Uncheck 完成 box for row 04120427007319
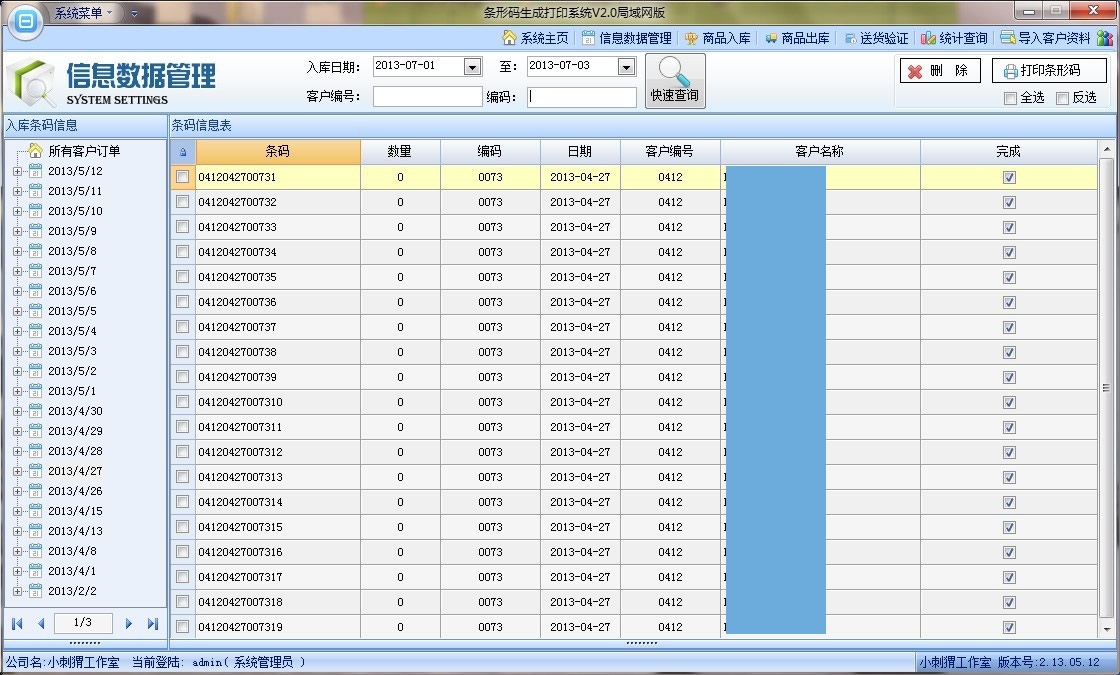 1009,627
